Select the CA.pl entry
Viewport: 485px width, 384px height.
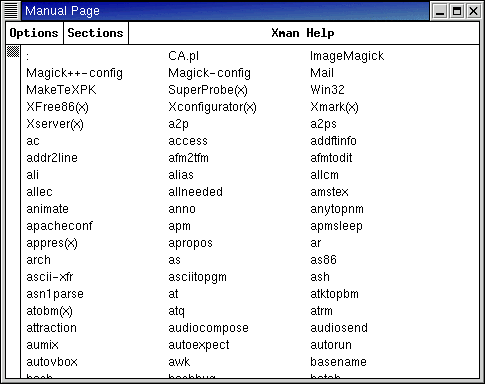[x=184, y=56]
